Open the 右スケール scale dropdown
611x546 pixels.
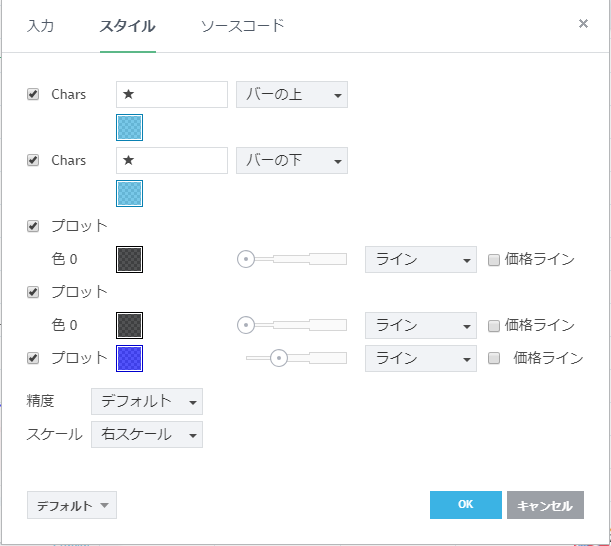[x=147, y=435]
